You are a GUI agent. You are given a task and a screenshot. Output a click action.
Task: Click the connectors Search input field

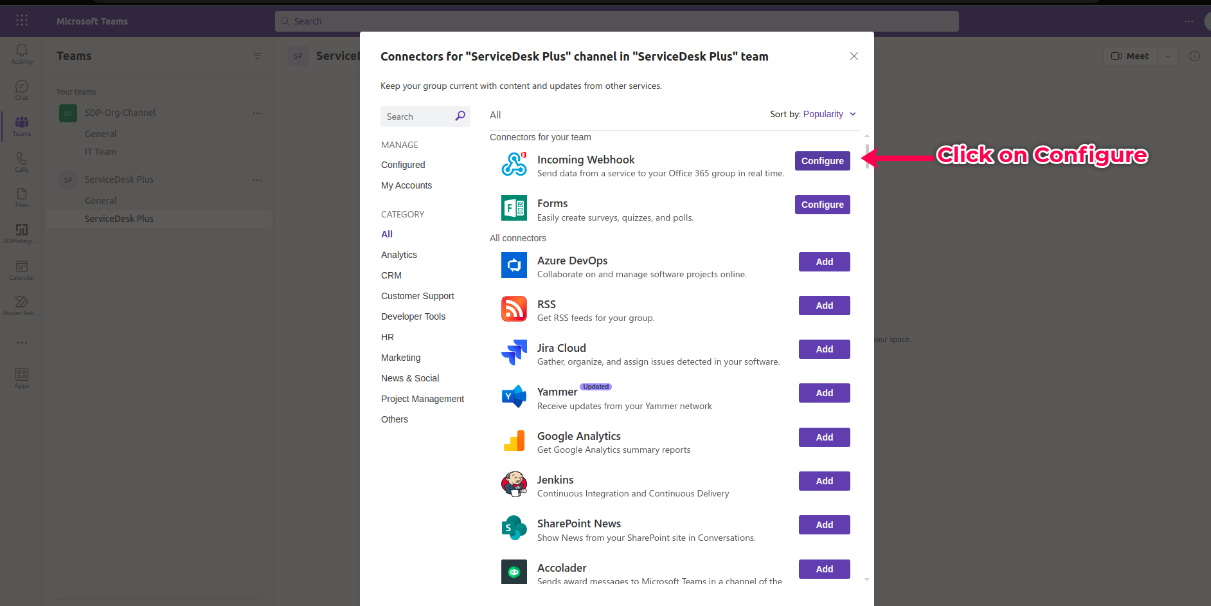(416, 117)
